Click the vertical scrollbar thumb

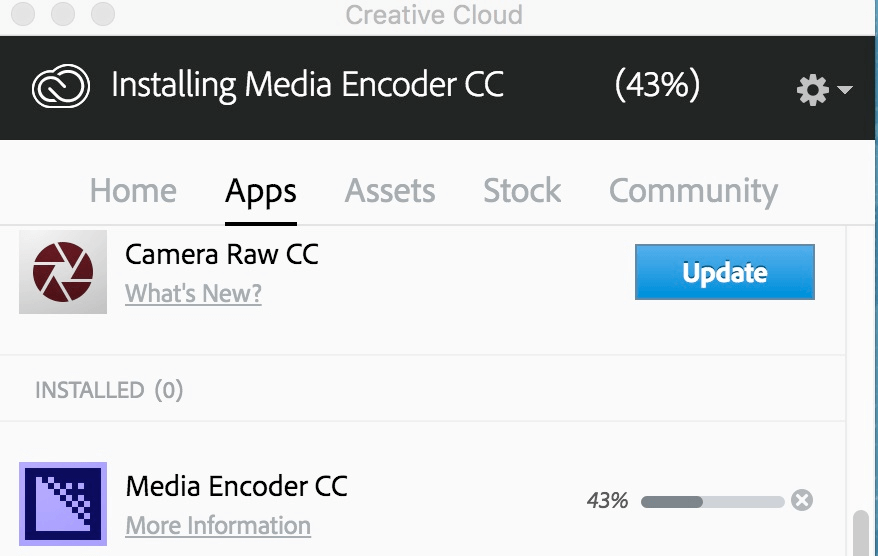pyautogui.click(x=861, y=533)
